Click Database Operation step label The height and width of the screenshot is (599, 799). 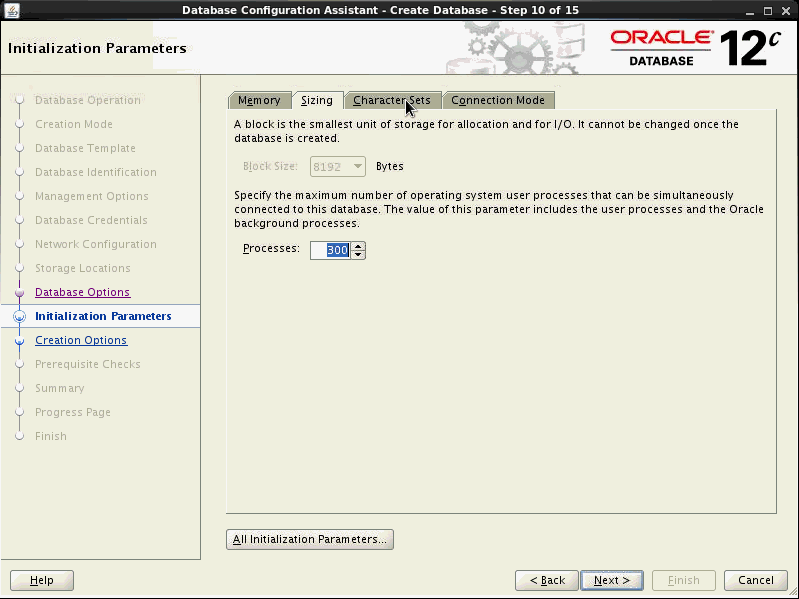tap(88, 100)
